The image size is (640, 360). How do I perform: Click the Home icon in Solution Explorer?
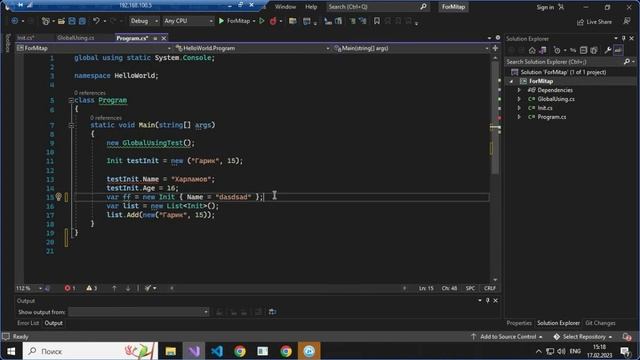[x=532, y=50]
